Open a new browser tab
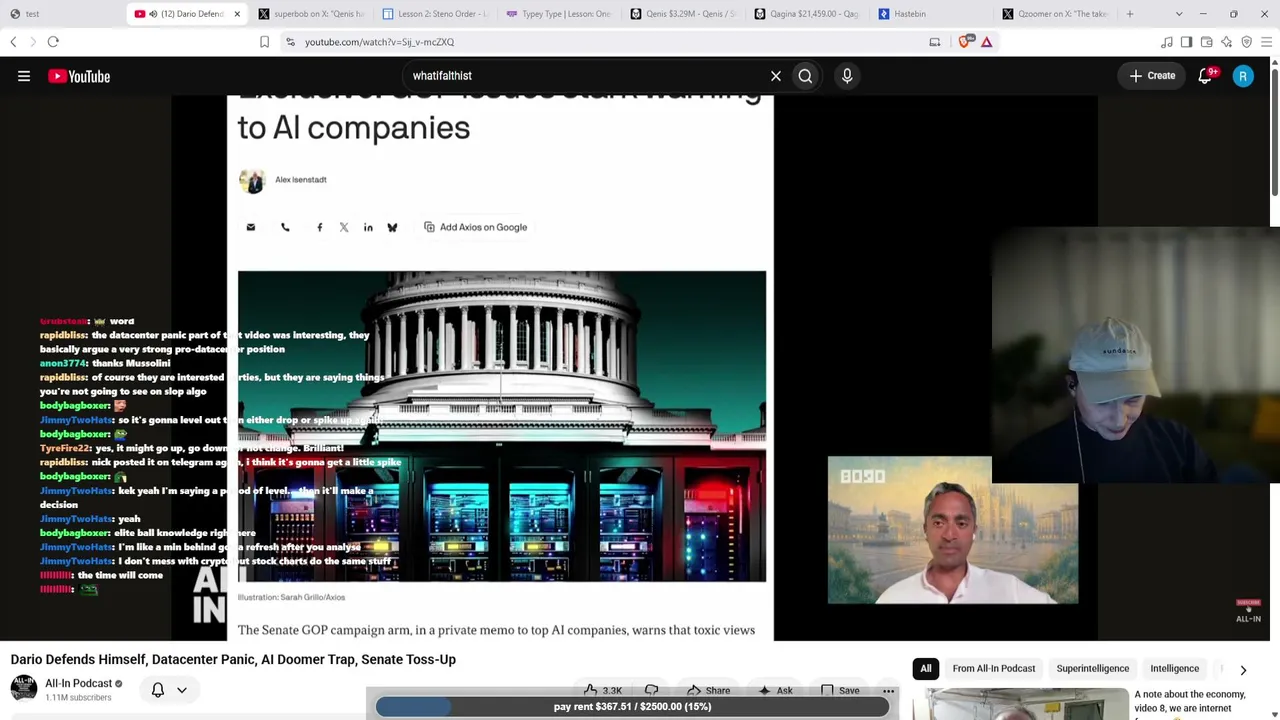The height and width of the screenshot is (720, 1280). 1130,14
